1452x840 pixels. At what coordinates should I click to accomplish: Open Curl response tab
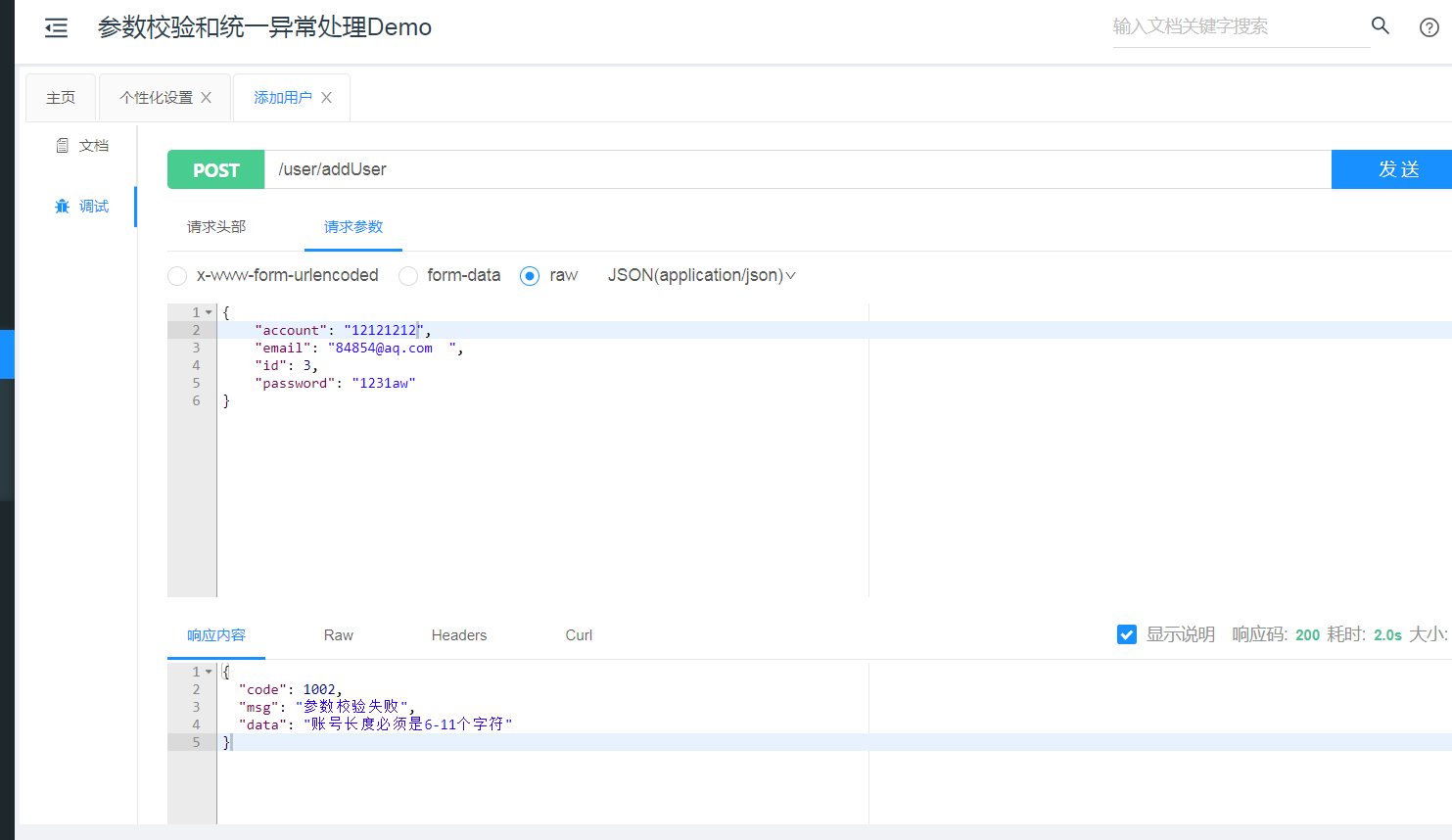pos(579,635)
